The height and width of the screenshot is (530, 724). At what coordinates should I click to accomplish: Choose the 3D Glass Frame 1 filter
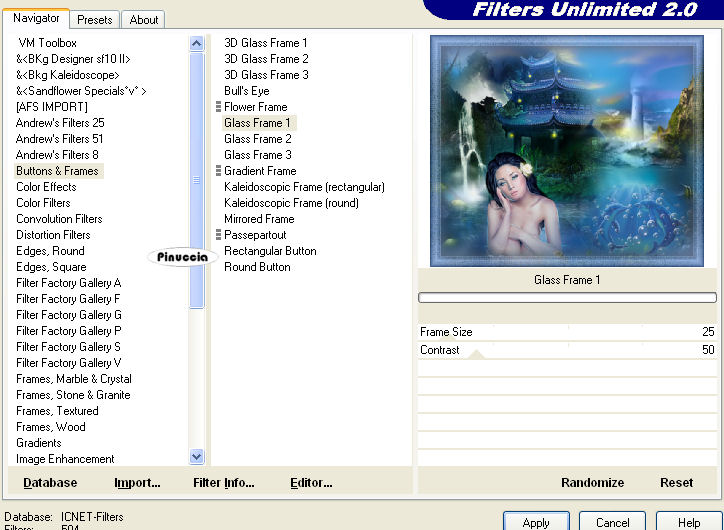265,43
